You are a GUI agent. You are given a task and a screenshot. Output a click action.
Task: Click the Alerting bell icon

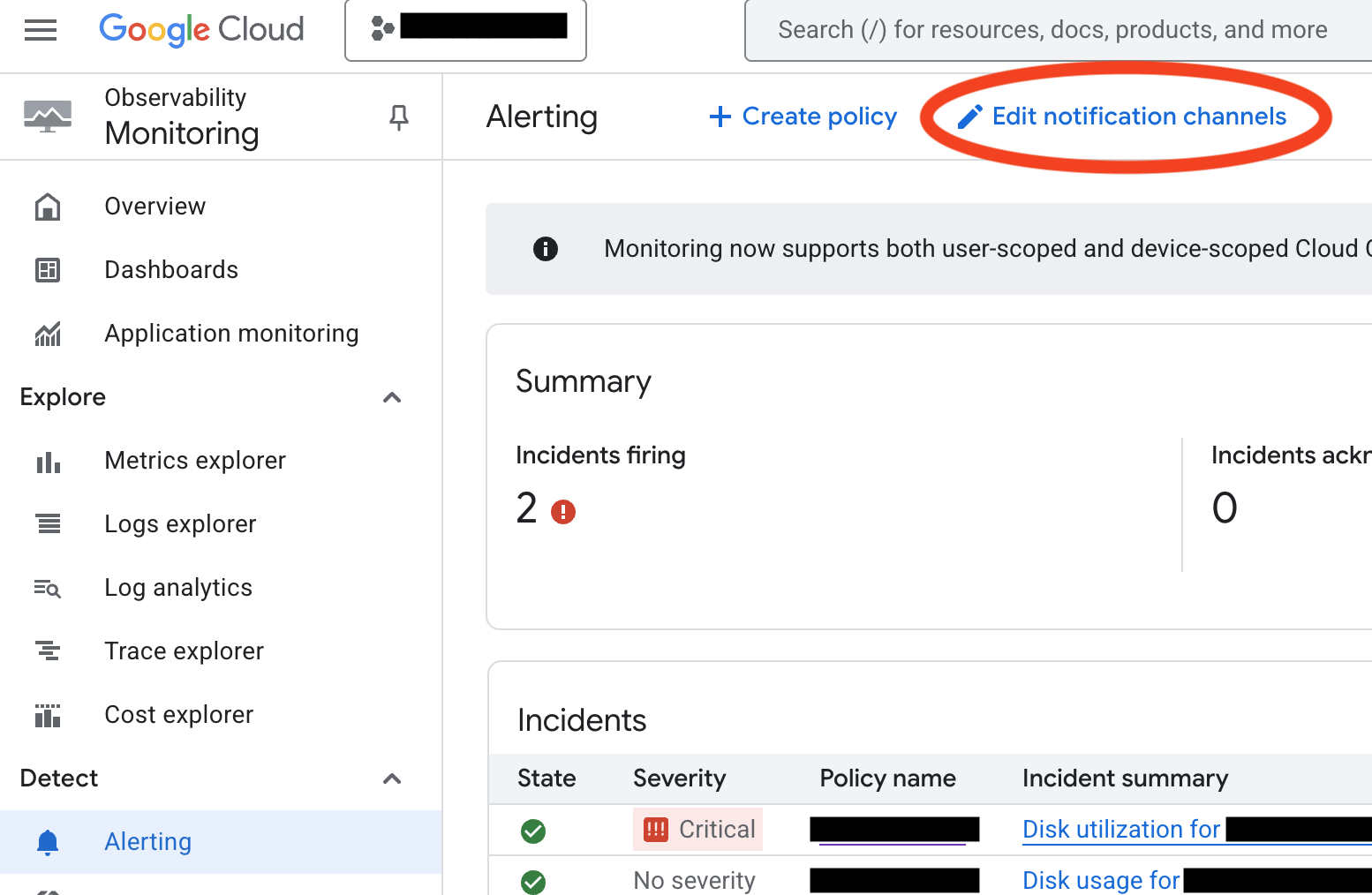click(48, 843)
